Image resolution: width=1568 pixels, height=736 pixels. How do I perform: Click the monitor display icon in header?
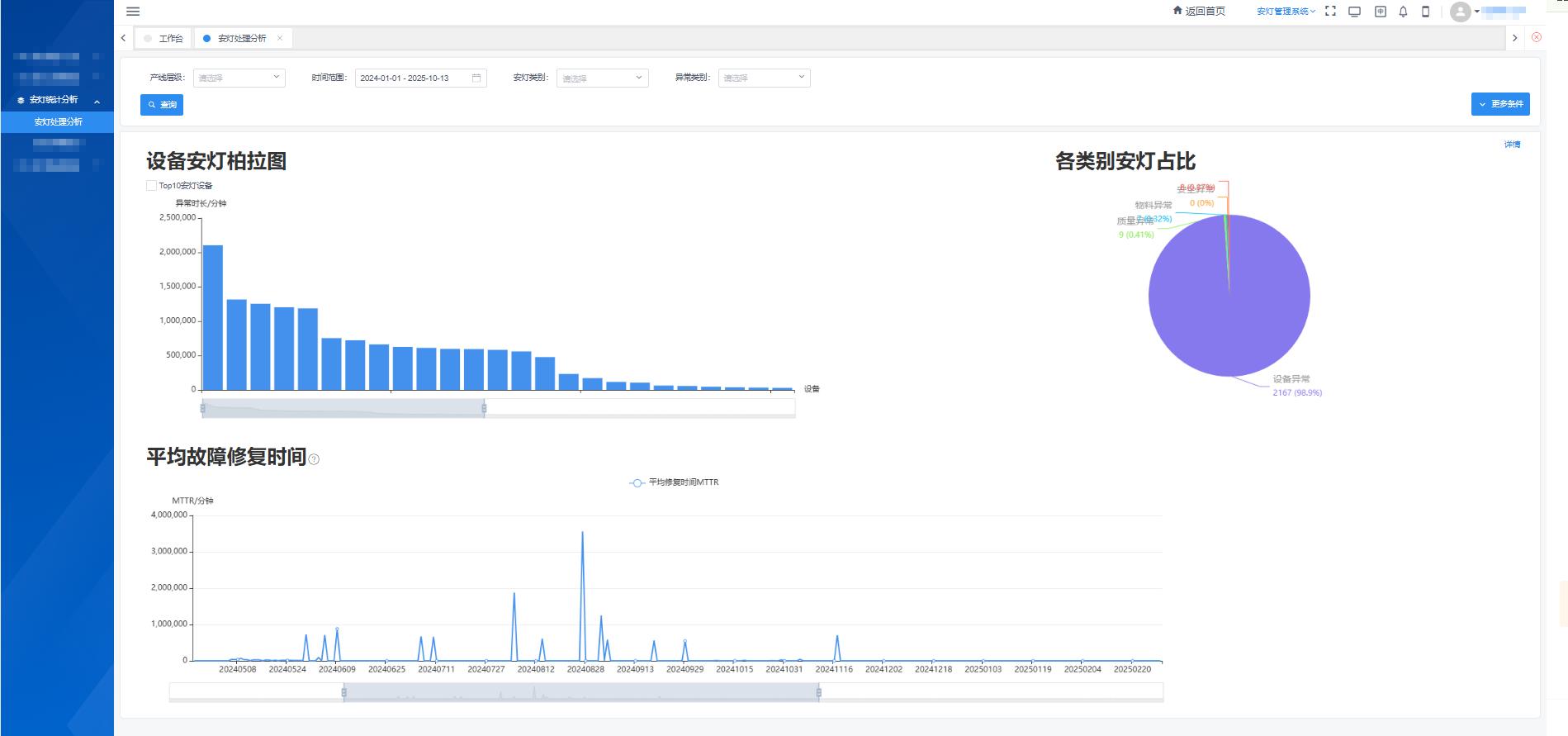(1354, 12)
